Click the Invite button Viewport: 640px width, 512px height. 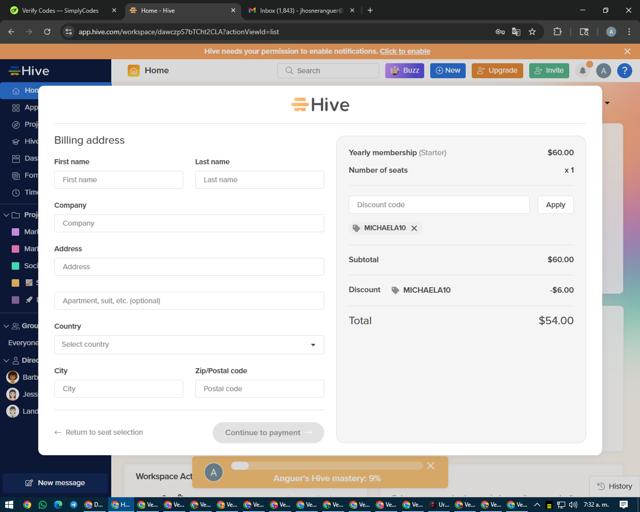[x=549, y=70]
